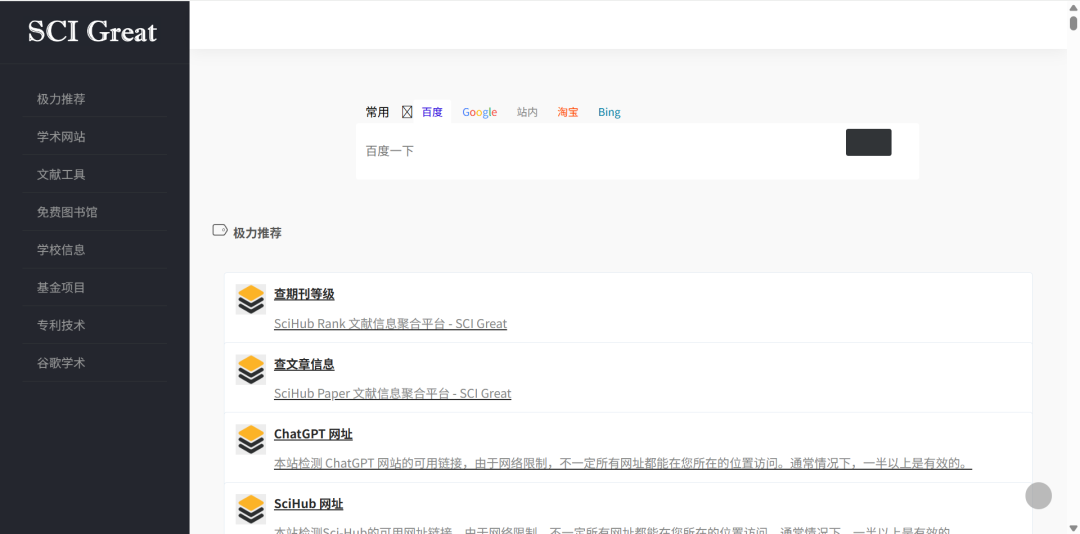Image resolution: width=1080 pixels, height=534 pixels.
Task: Click the SCI Great site logo
Action: [93, 32]
